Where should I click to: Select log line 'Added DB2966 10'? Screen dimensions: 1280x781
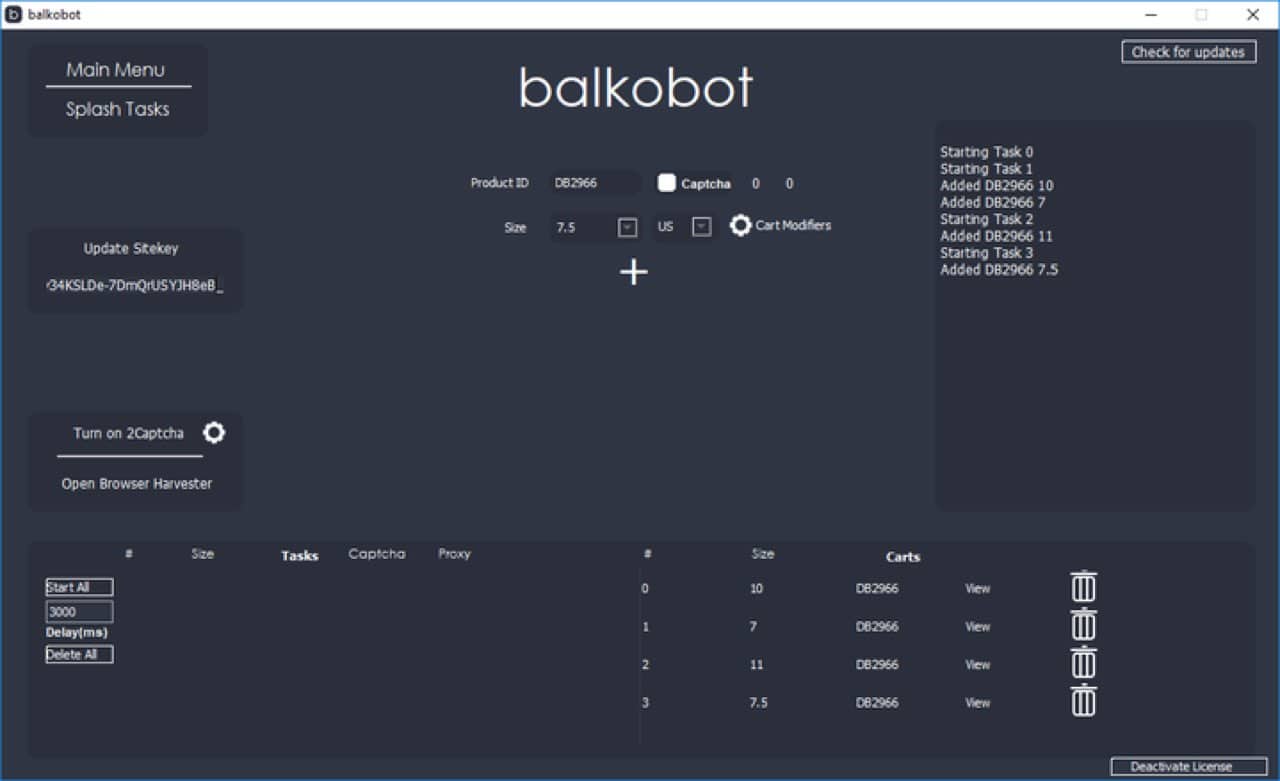996,185
